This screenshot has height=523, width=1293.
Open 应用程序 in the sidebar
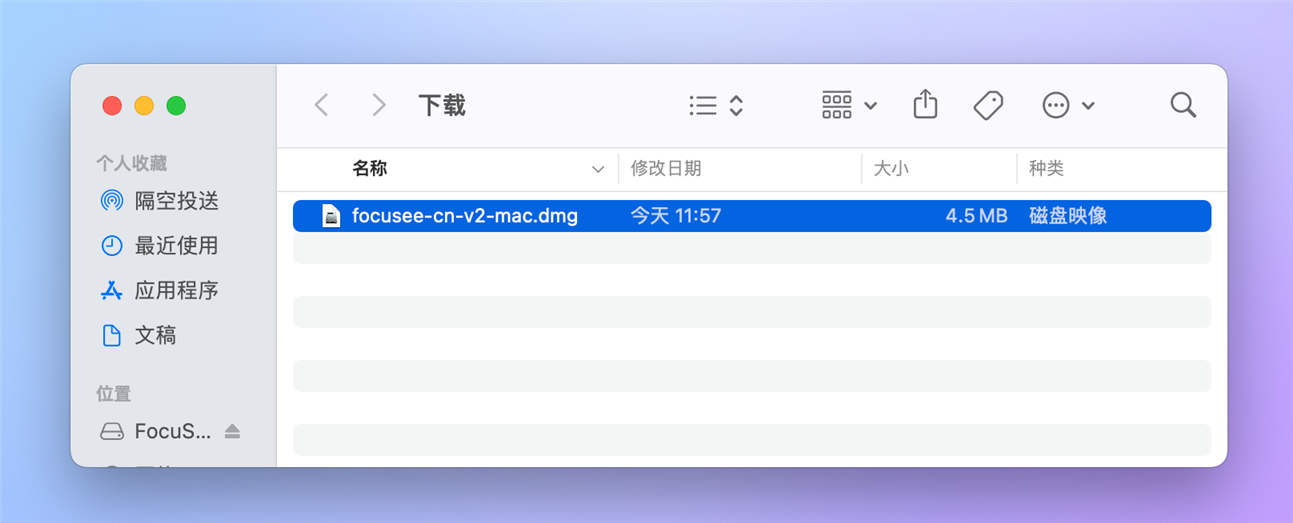160,291
